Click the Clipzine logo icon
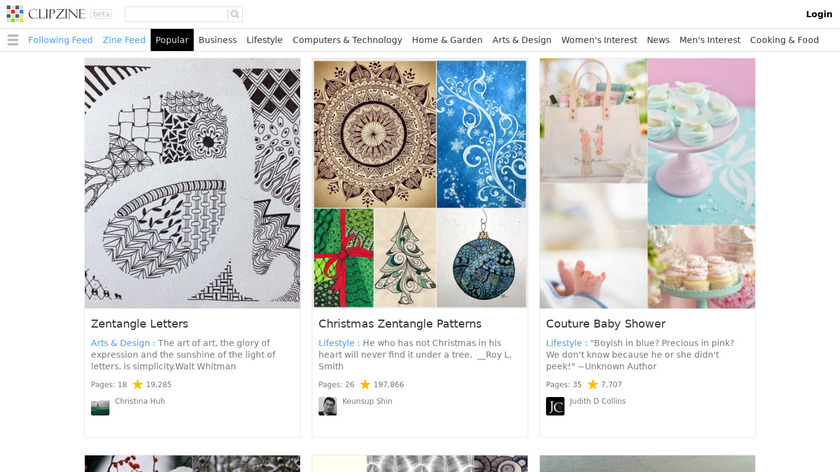Viewport: 840px width, 472px height. point(15,14)
